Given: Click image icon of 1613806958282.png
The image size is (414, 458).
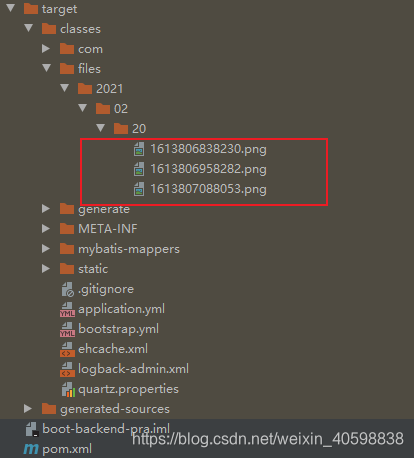Looking at the screenshot, I should coord(139,169).
